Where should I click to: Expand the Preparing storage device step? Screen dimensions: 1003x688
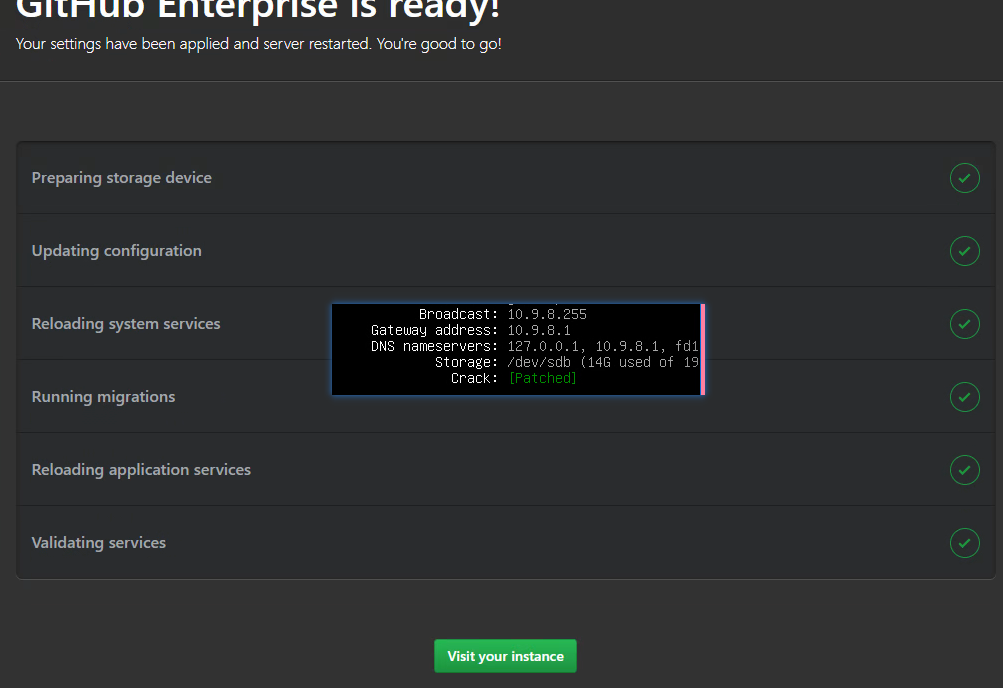121,177
